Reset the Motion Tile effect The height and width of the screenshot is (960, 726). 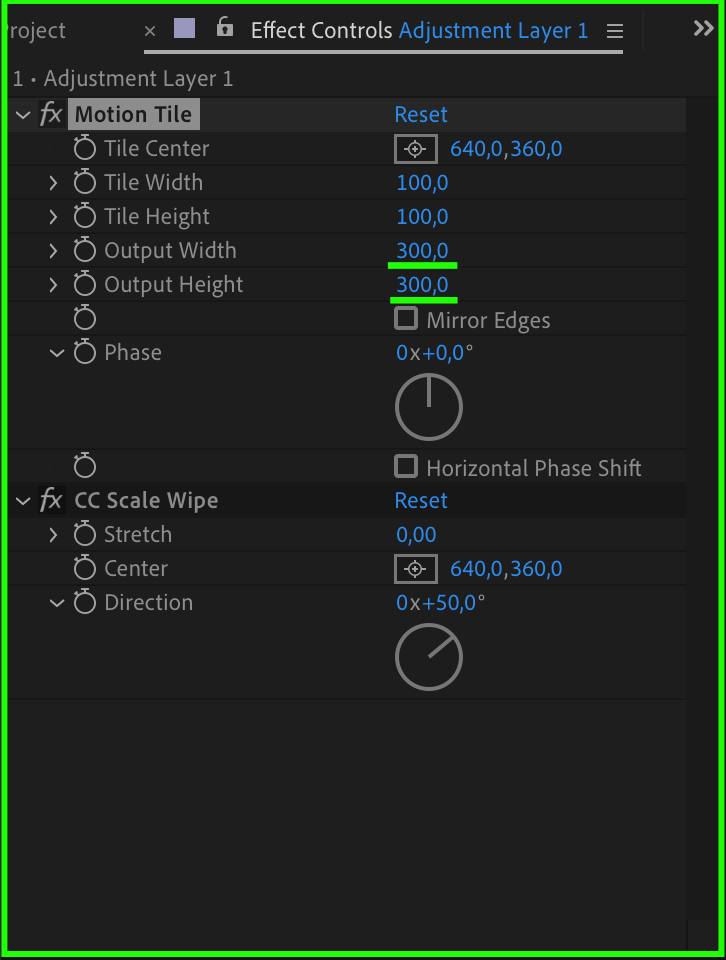421,115
